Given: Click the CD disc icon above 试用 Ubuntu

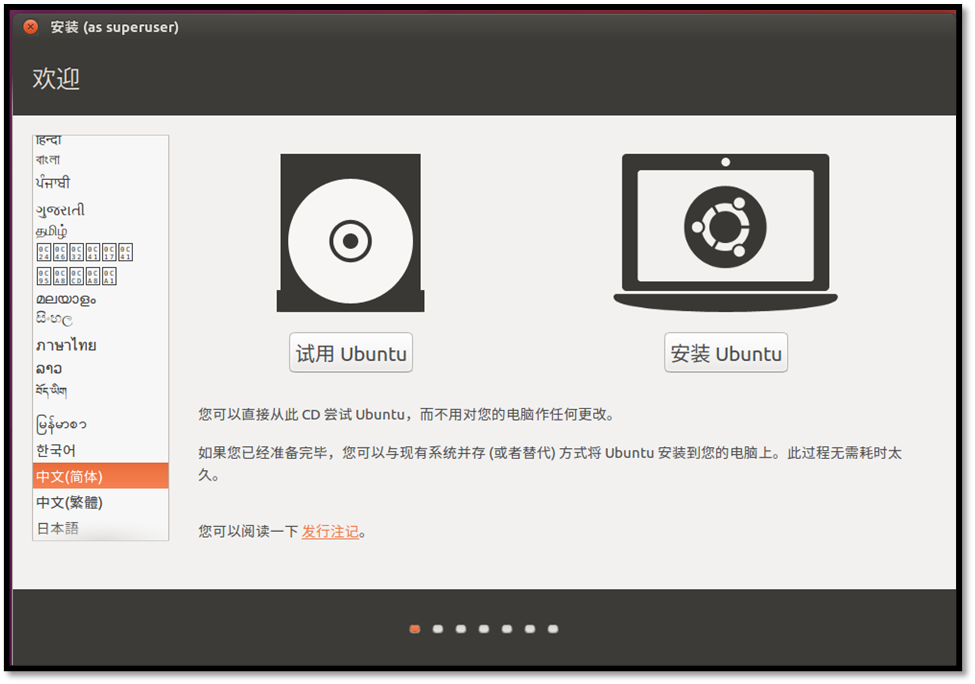Looking at the screenshot, I should pyautogui.click(x=350, y=233).
